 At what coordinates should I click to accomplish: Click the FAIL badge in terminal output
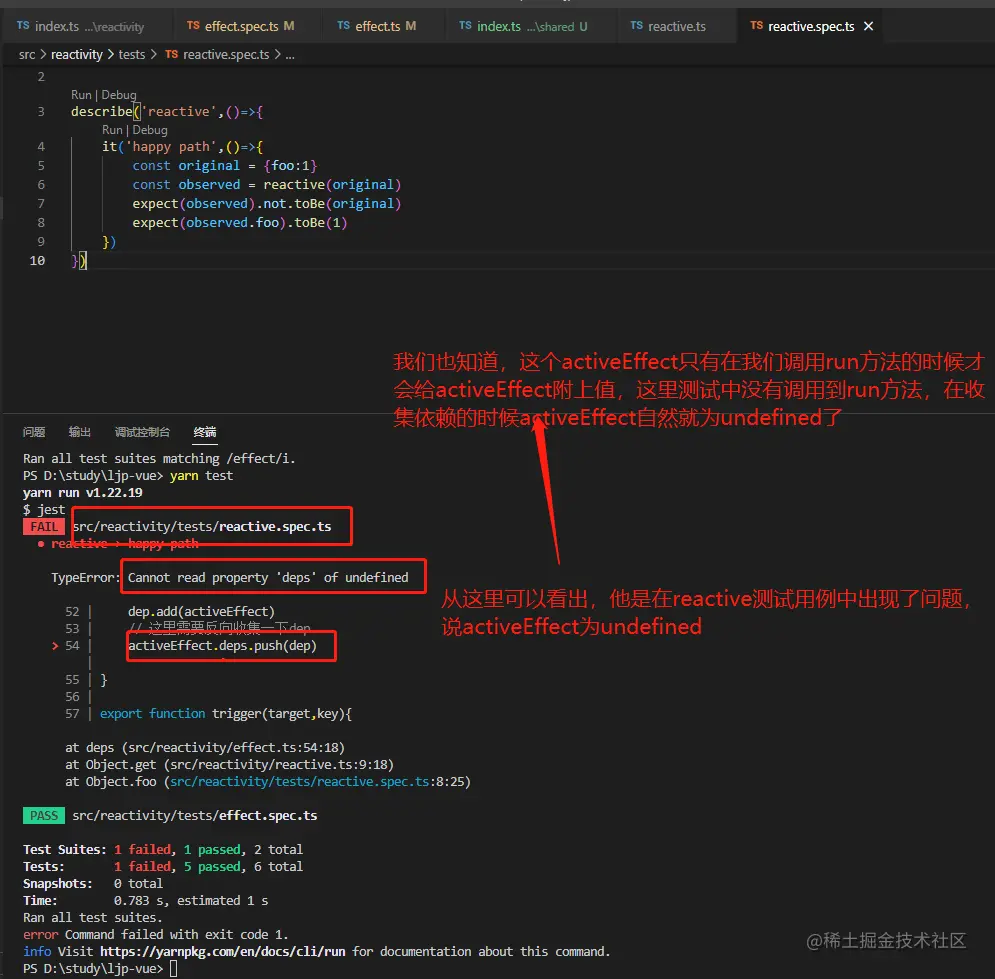point(44,527)
